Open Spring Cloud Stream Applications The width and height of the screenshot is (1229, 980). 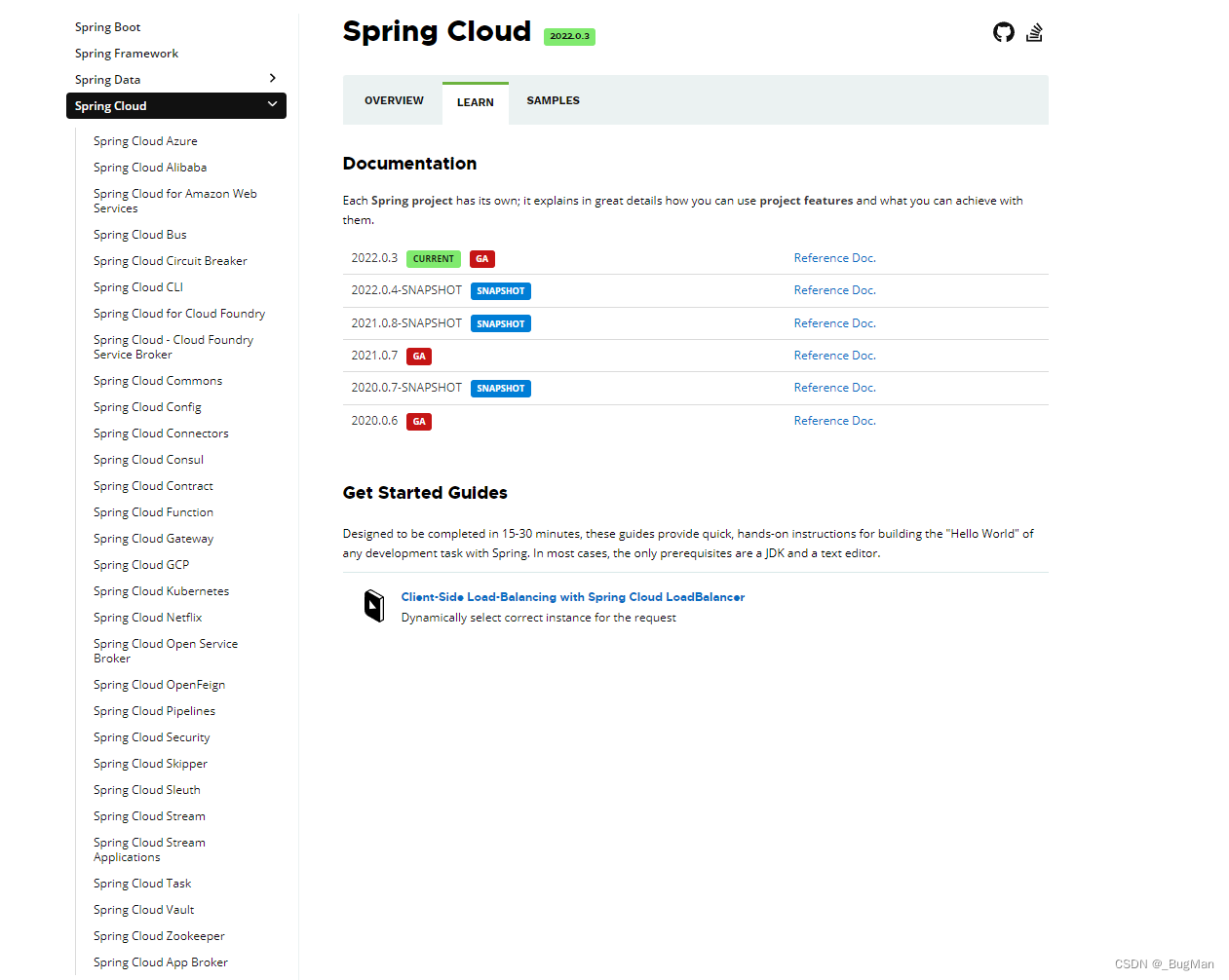coord(149,849)
